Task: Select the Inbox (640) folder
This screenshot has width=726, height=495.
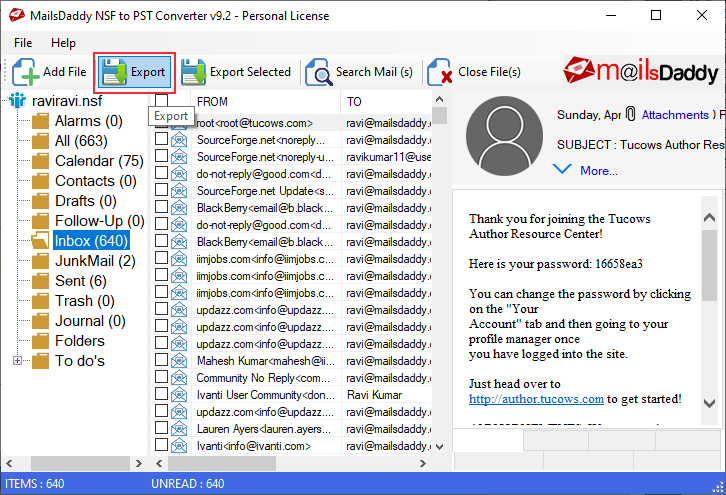Action: (91, 241)
